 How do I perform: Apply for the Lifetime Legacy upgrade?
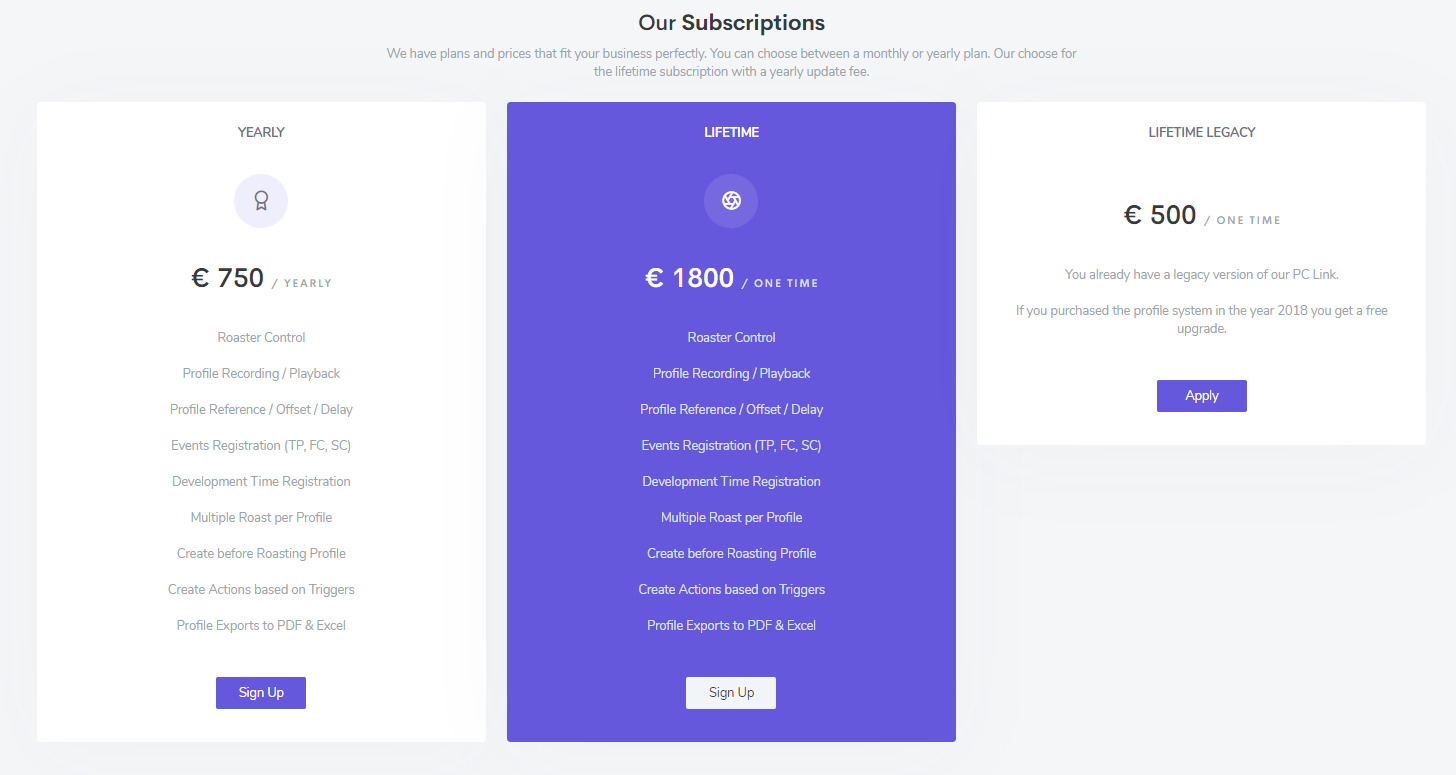pos(1202,396)
